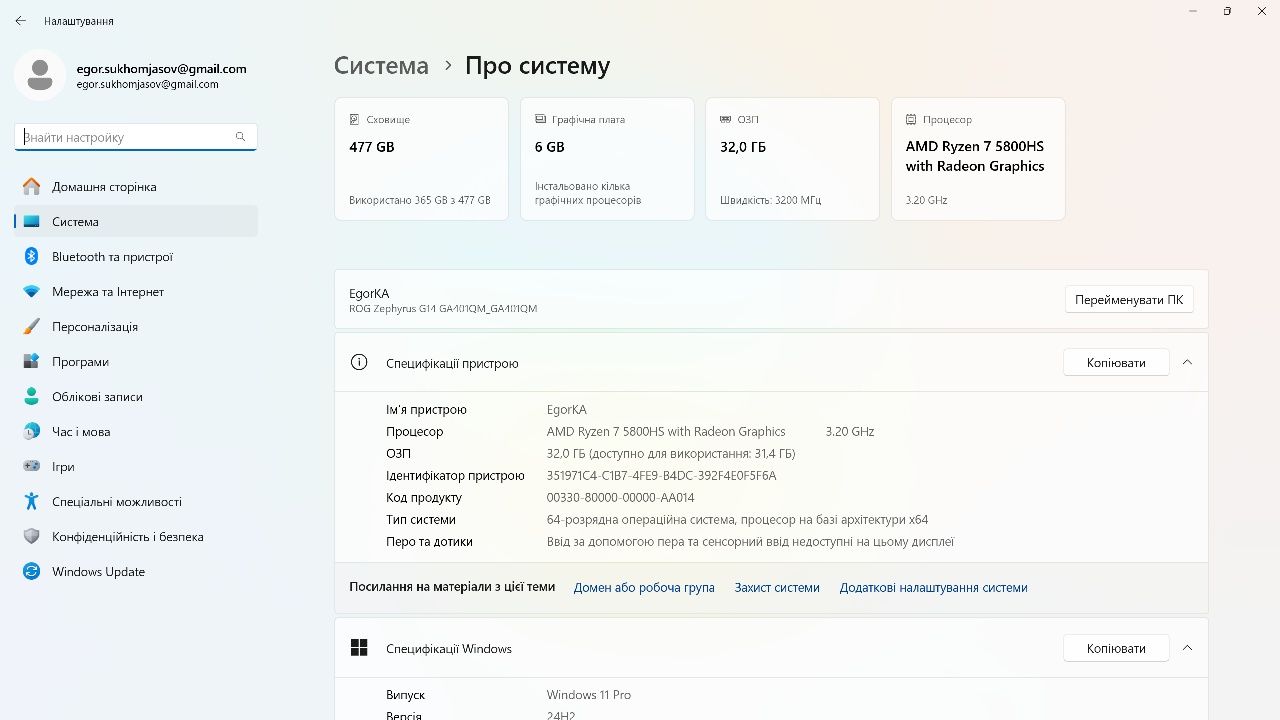Open Облікові записи settings

pyautogui.click(x=136, y=397)
